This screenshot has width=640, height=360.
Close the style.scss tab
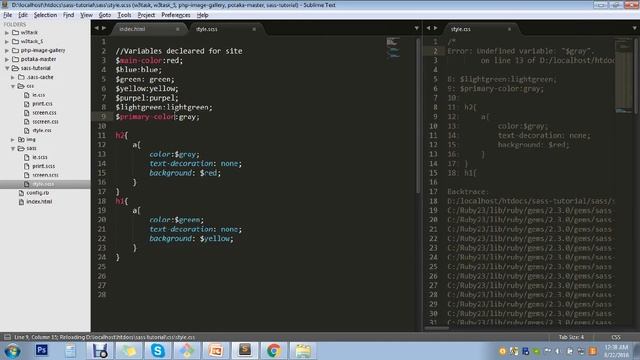pos(254,29)
